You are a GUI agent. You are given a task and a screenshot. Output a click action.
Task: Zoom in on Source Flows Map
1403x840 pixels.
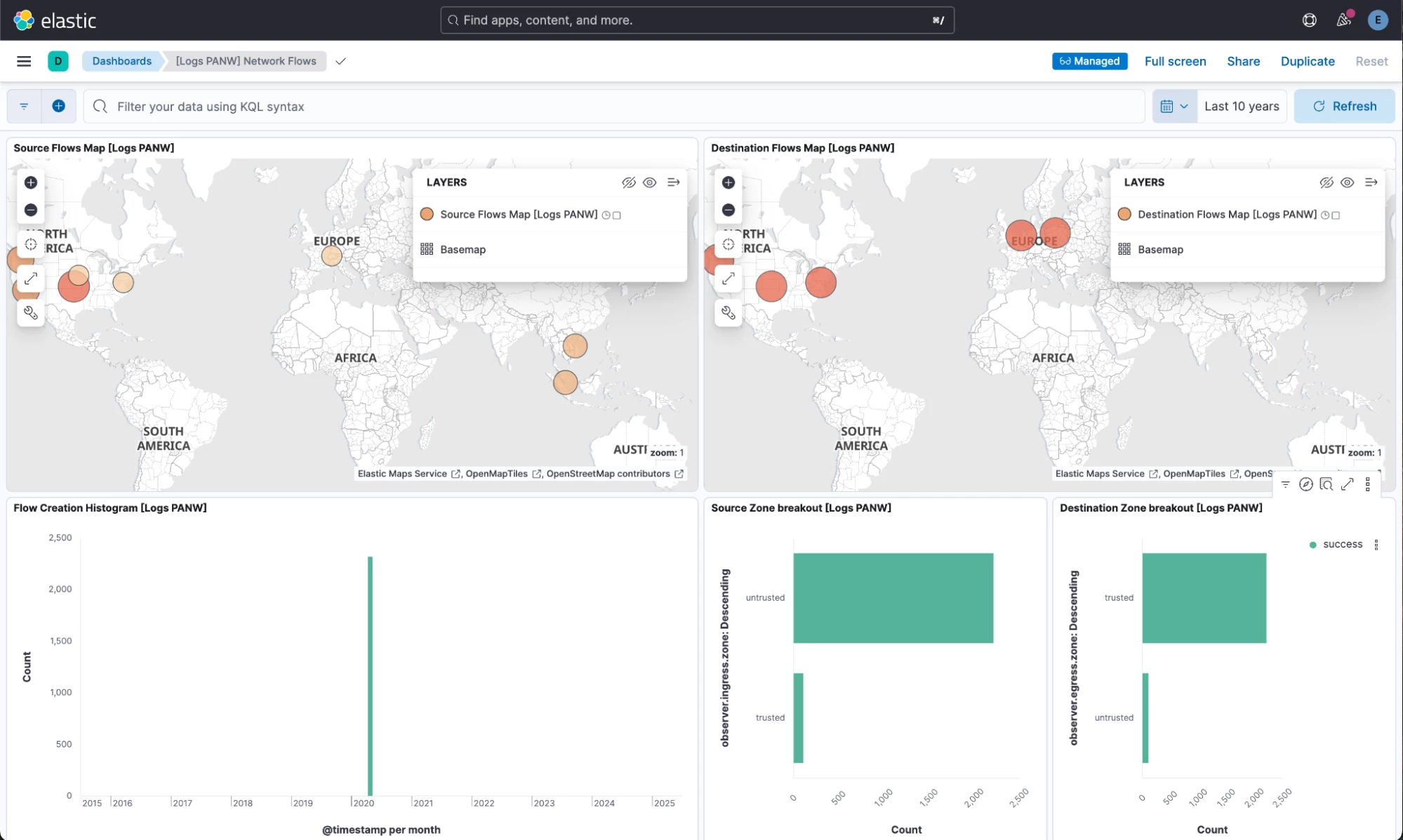pos(31,182)
